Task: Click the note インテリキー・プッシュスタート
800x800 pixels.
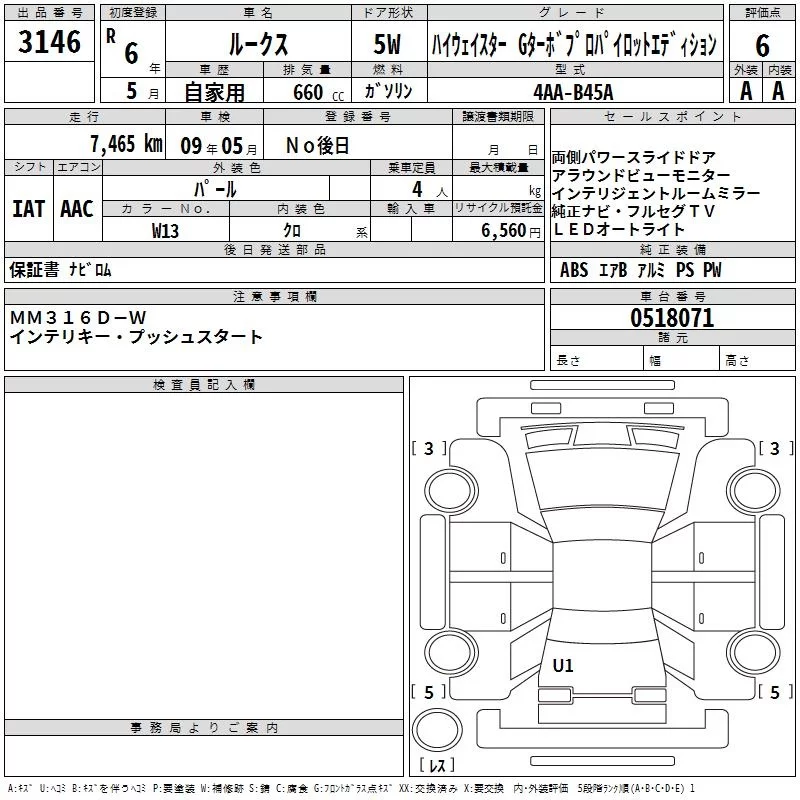Action: (x=136, y=337)
